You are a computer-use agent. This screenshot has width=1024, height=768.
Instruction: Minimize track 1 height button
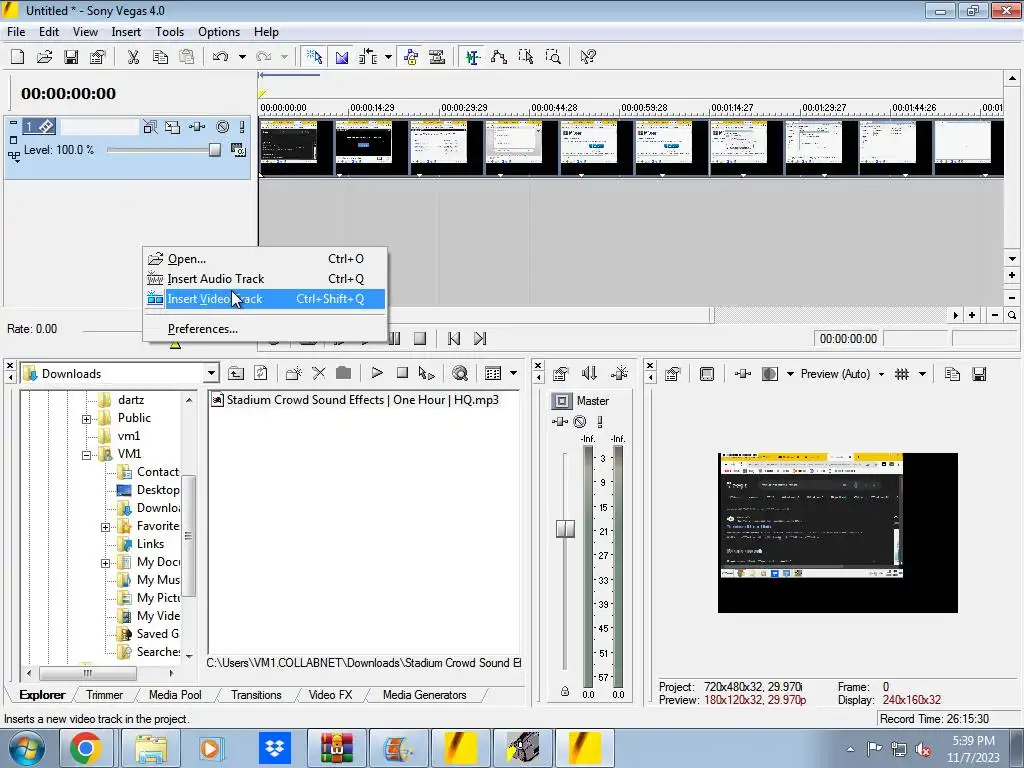click(13, 123)
